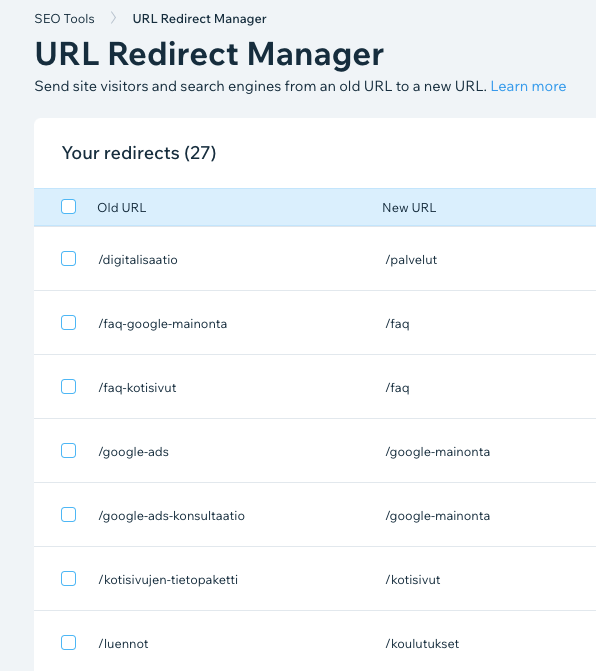Tick the /google-ads-konsultaatio checkbox
The width and height of the screenshot is (596, 671).
[x=68, y=515]
